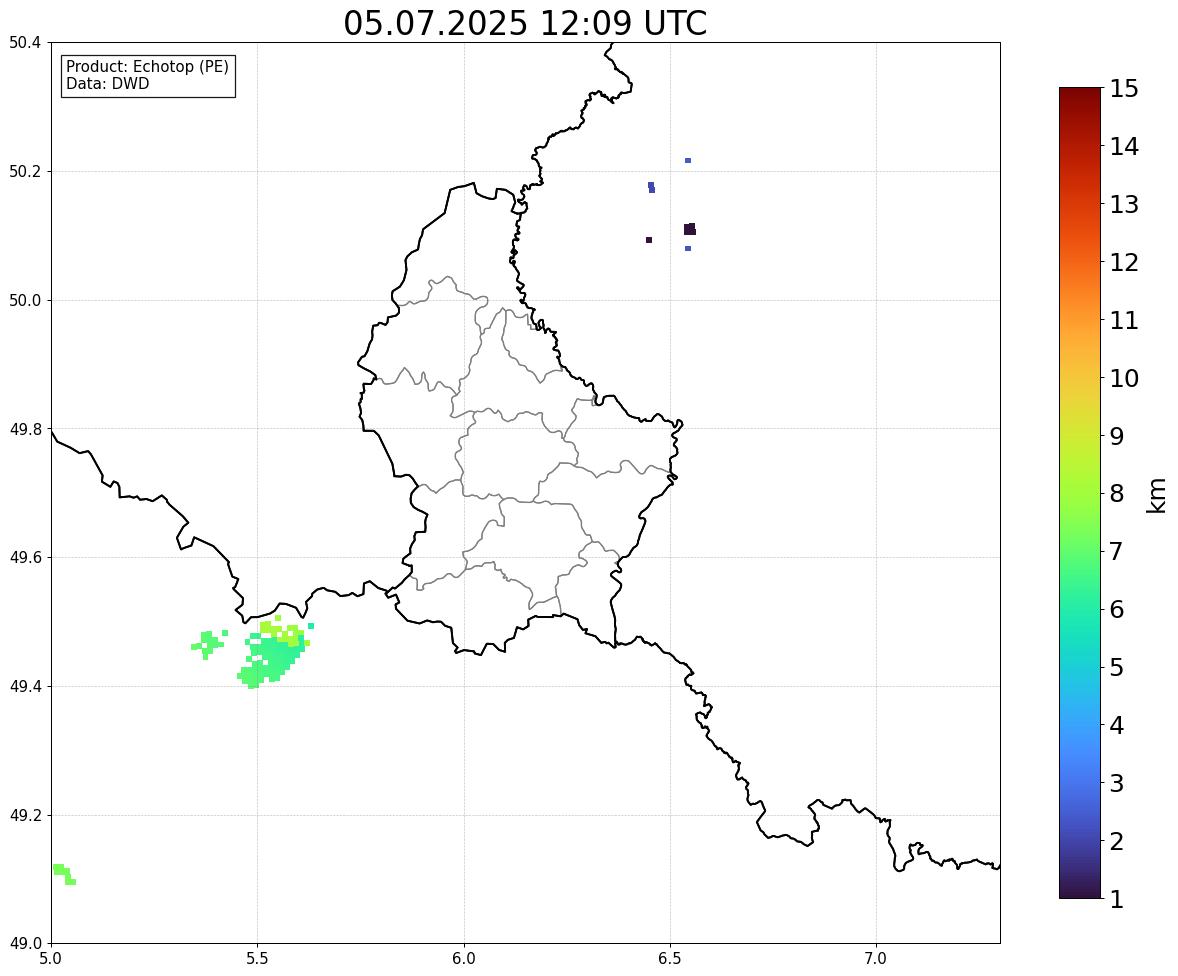Click the colorbar tick label '10'

[1124, 378]
